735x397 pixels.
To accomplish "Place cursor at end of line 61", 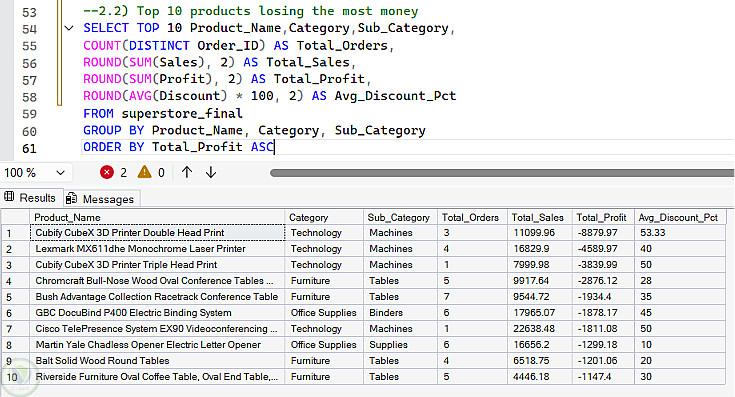I will [275, 147].
